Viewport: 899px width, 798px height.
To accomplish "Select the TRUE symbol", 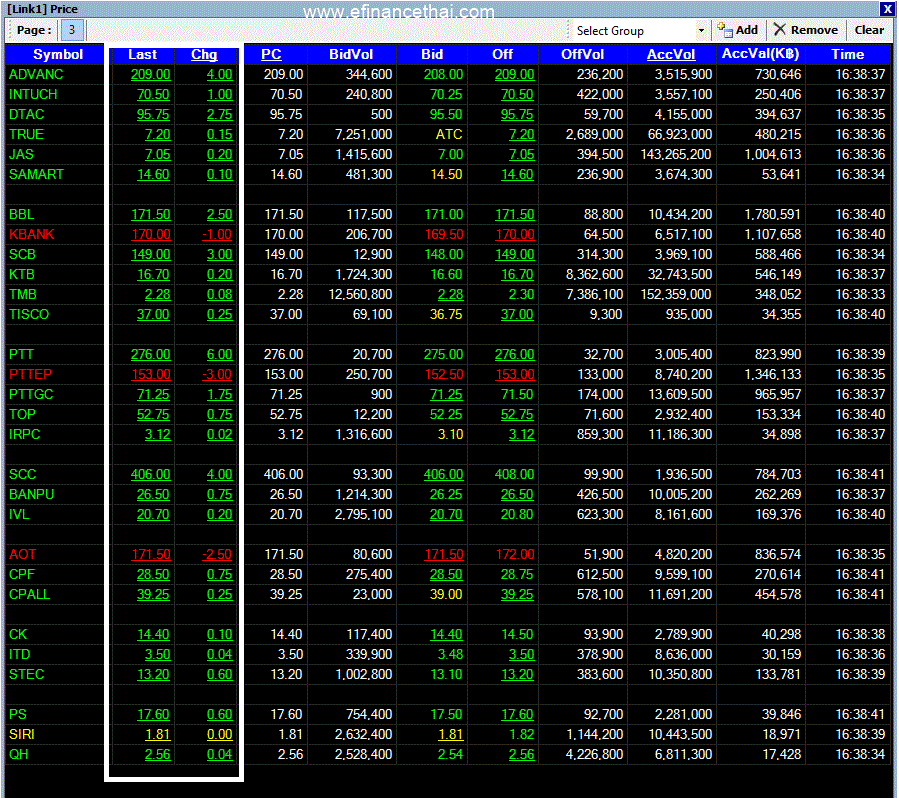I will click(x=26, y=135).
